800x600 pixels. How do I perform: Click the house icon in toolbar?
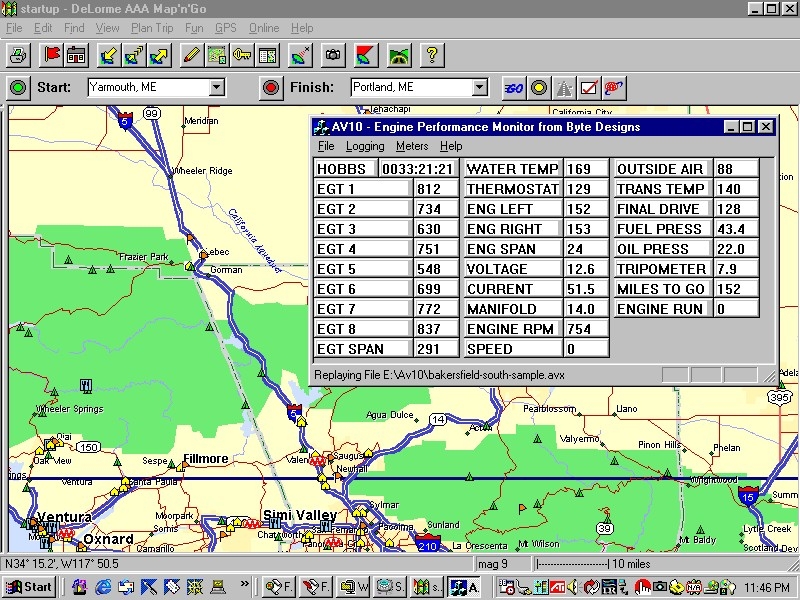[77, 55]
